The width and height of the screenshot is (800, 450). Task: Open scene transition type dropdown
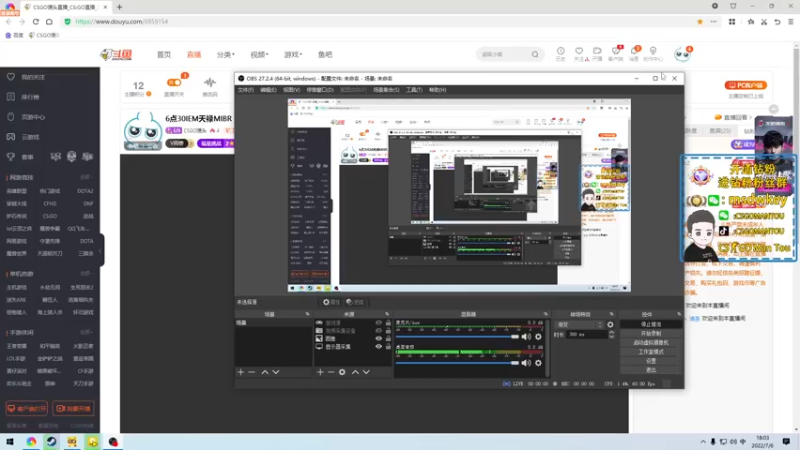pos(579,324)
